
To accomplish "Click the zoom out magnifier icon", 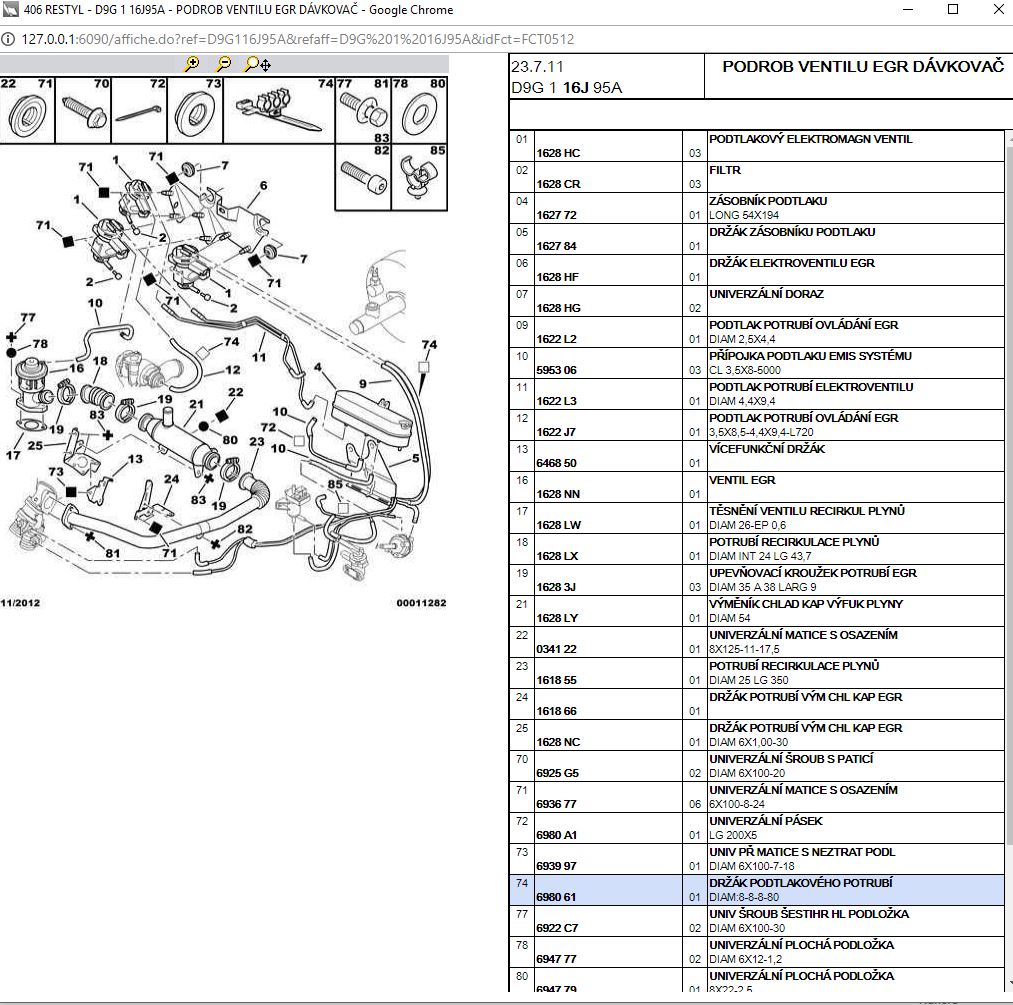I will pos(224,64).
